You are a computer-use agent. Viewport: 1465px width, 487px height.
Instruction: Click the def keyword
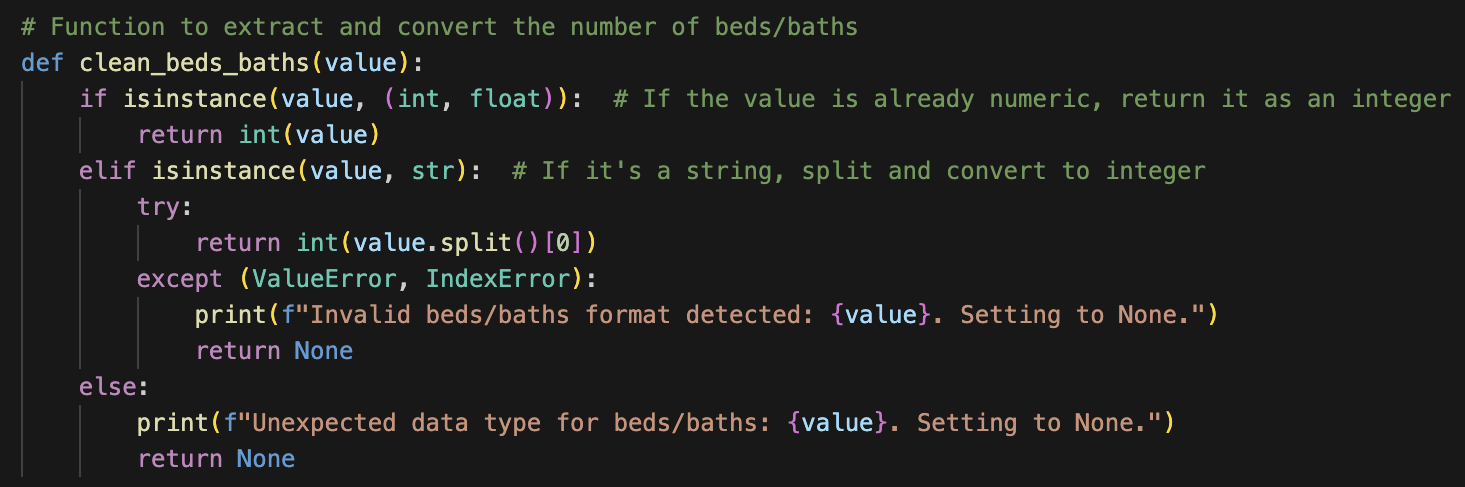[x=43, y=63]
